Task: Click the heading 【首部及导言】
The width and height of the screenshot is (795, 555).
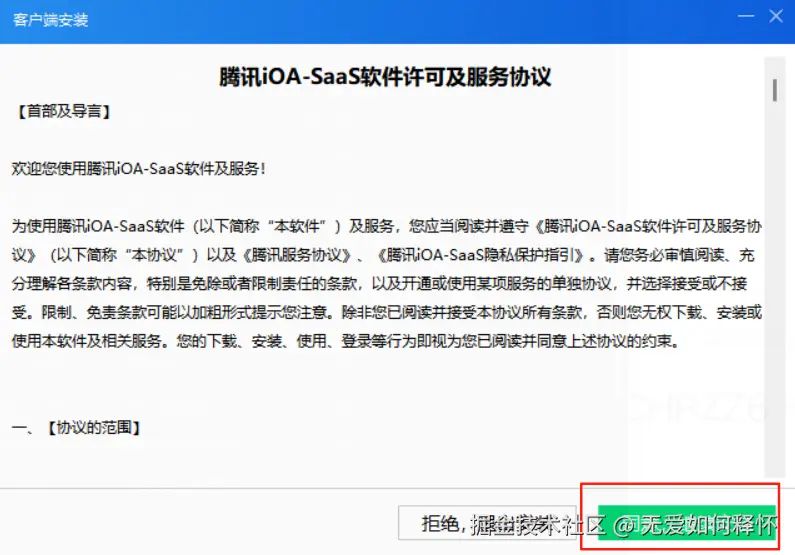Action: [x=64, y=112]
